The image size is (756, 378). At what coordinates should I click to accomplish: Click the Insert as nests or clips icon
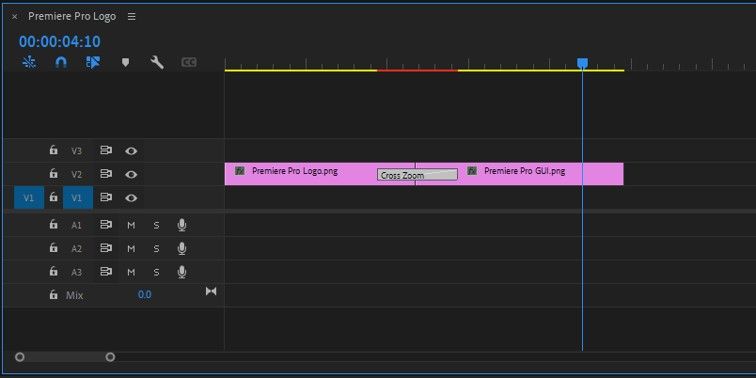pos(29,62)
